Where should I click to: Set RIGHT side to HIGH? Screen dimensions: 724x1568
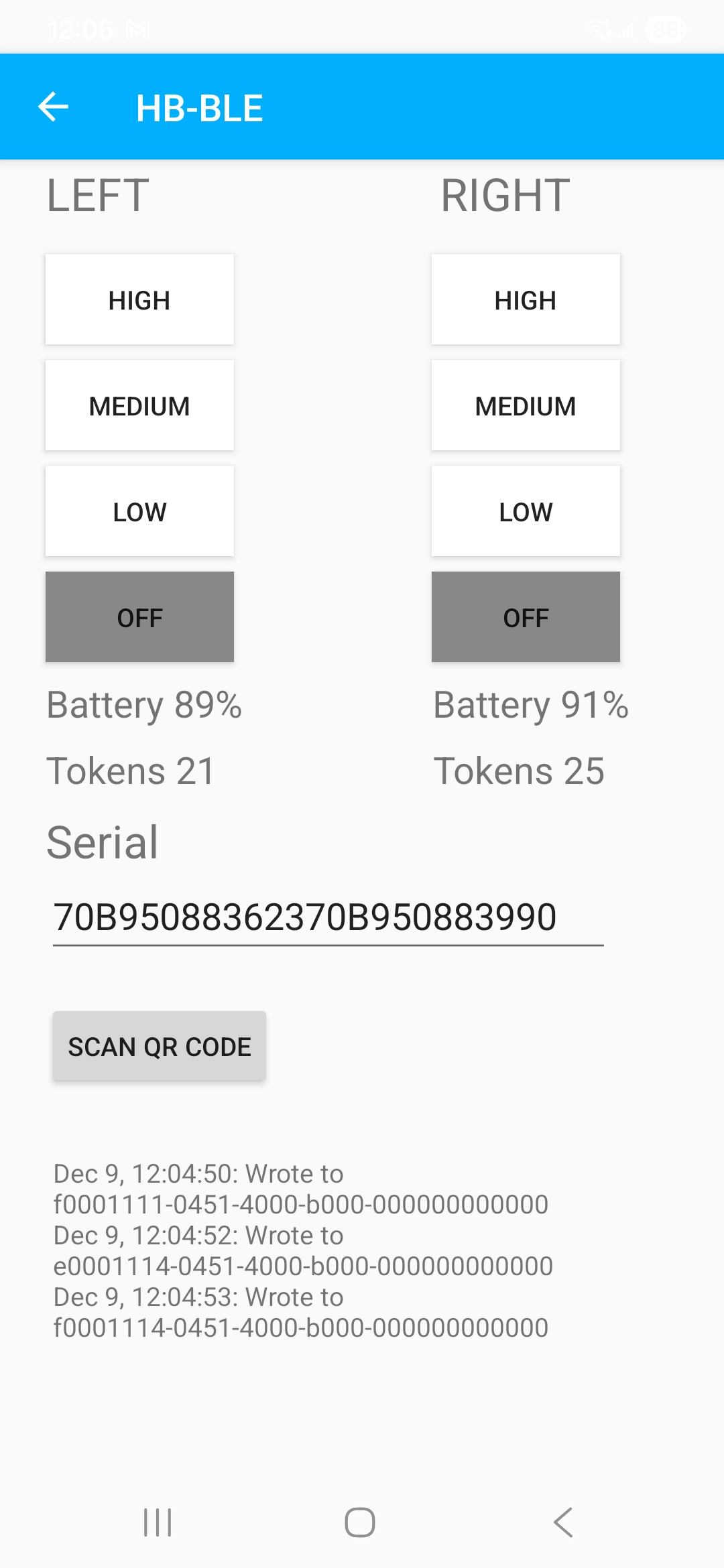526,300
